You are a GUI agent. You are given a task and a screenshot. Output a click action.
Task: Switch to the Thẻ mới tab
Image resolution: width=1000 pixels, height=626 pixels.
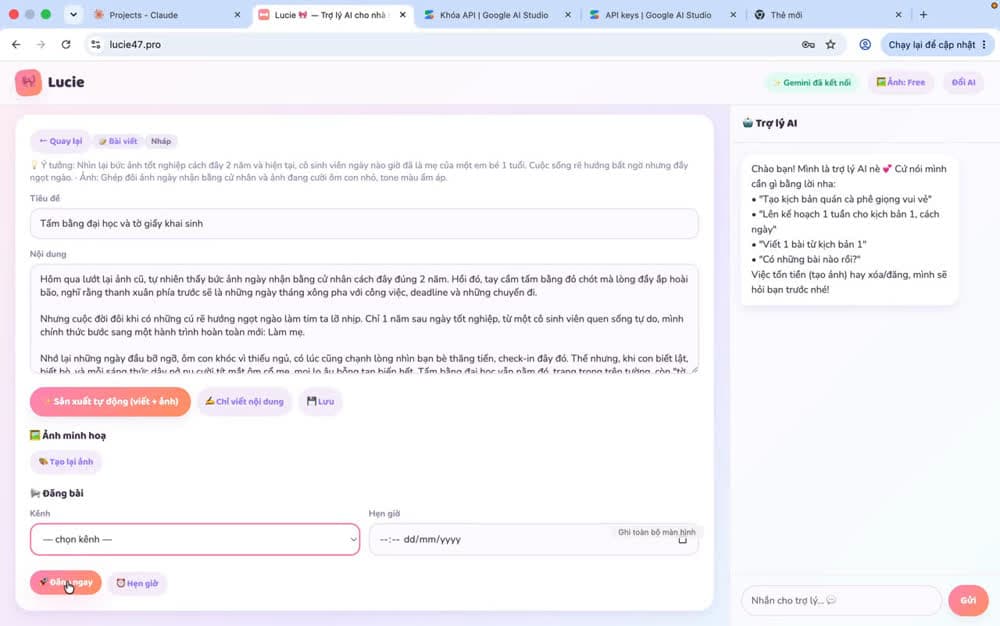pyautogui.click(x=828, y=15)
